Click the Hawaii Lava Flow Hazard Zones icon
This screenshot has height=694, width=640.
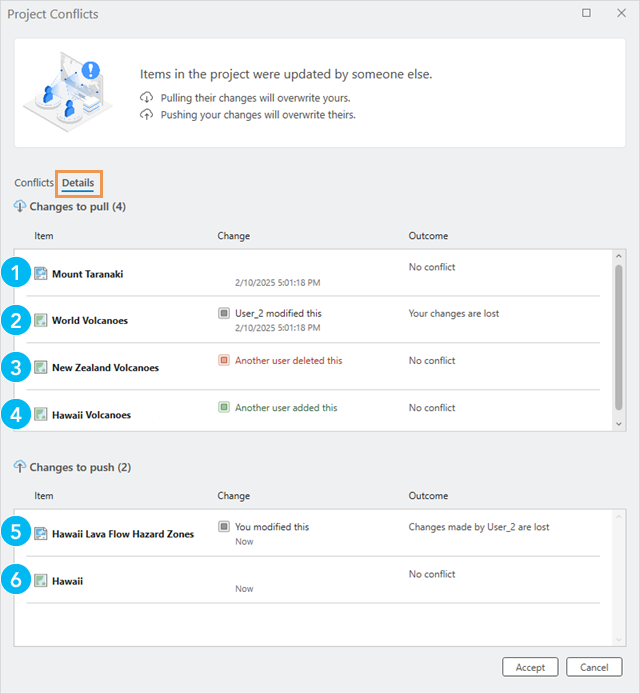coord(41,534)
